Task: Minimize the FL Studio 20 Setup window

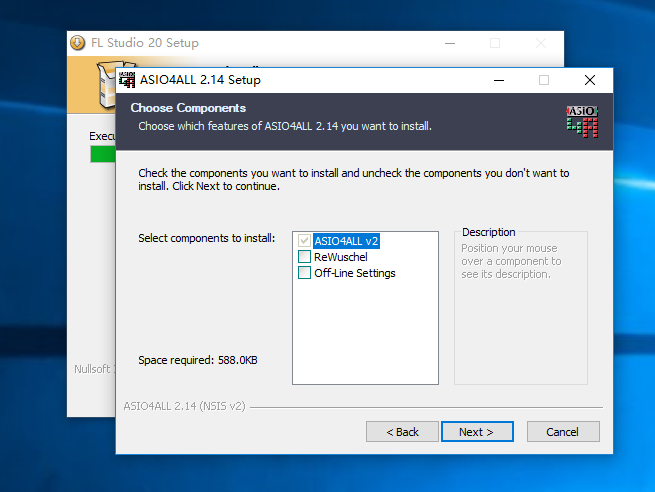Action: pyautogui.click(x=450, y=43)
